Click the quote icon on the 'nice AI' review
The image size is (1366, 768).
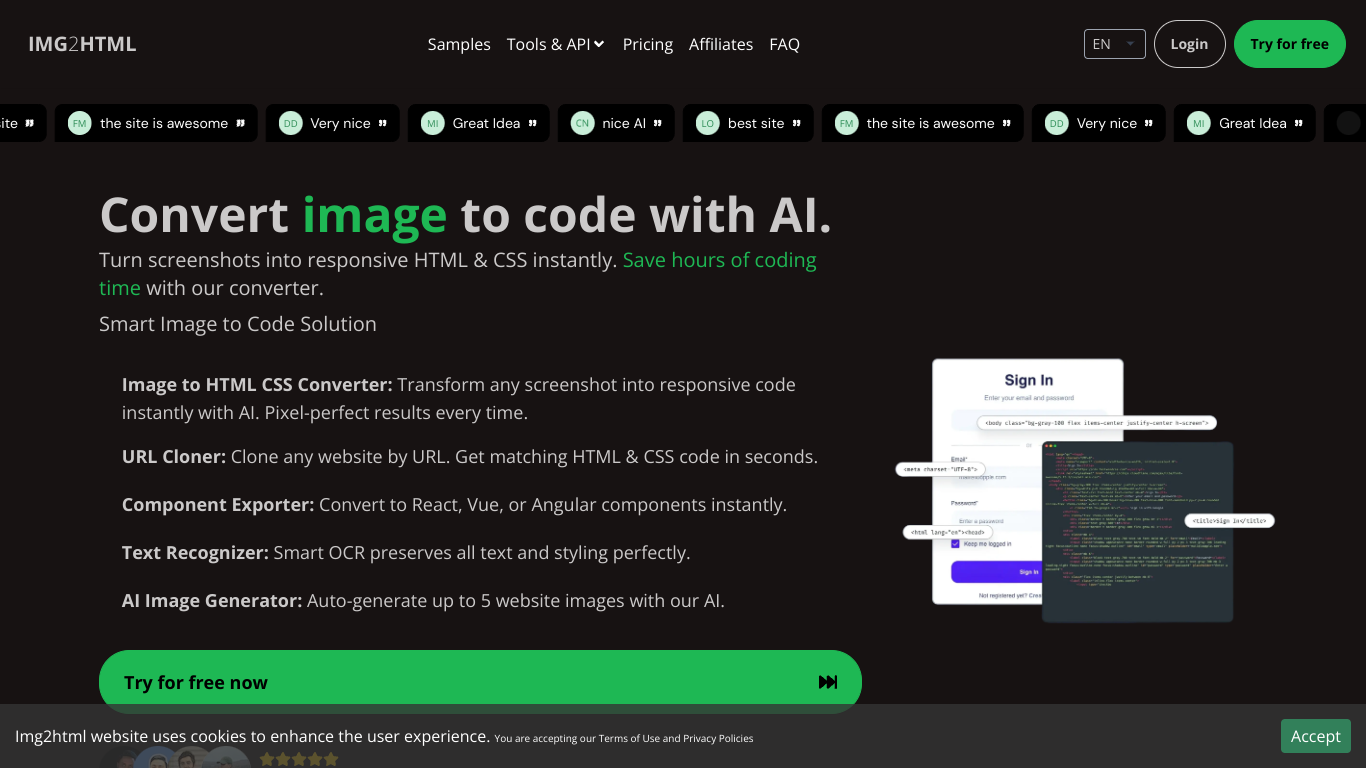click(x=657, y=123)
